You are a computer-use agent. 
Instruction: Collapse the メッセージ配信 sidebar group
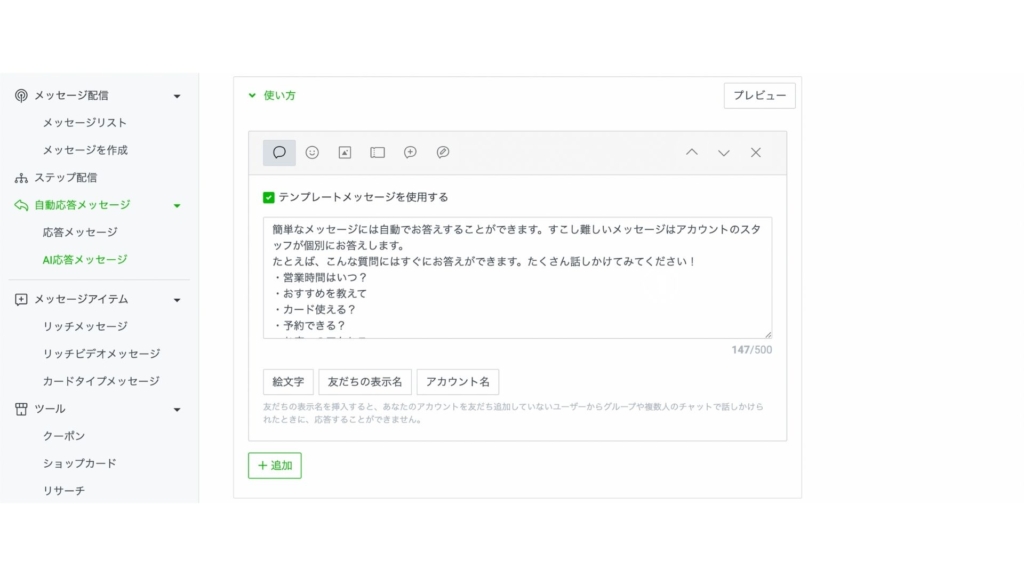pyautogui.click(x=177, y=96)
